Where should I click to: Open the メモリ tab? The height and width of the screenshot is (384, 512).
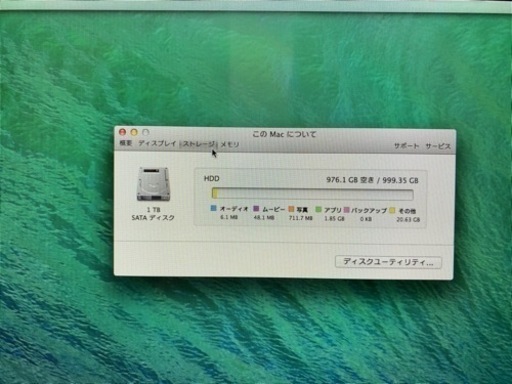point(230,144)
